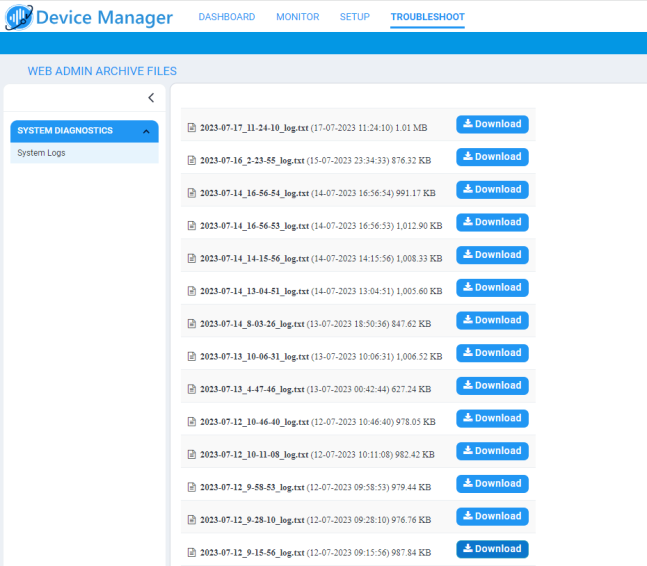This screenshot has width=647, height=566.
Task: Select the TROUBLESHOOT tab
Action: tap(427, 17)
